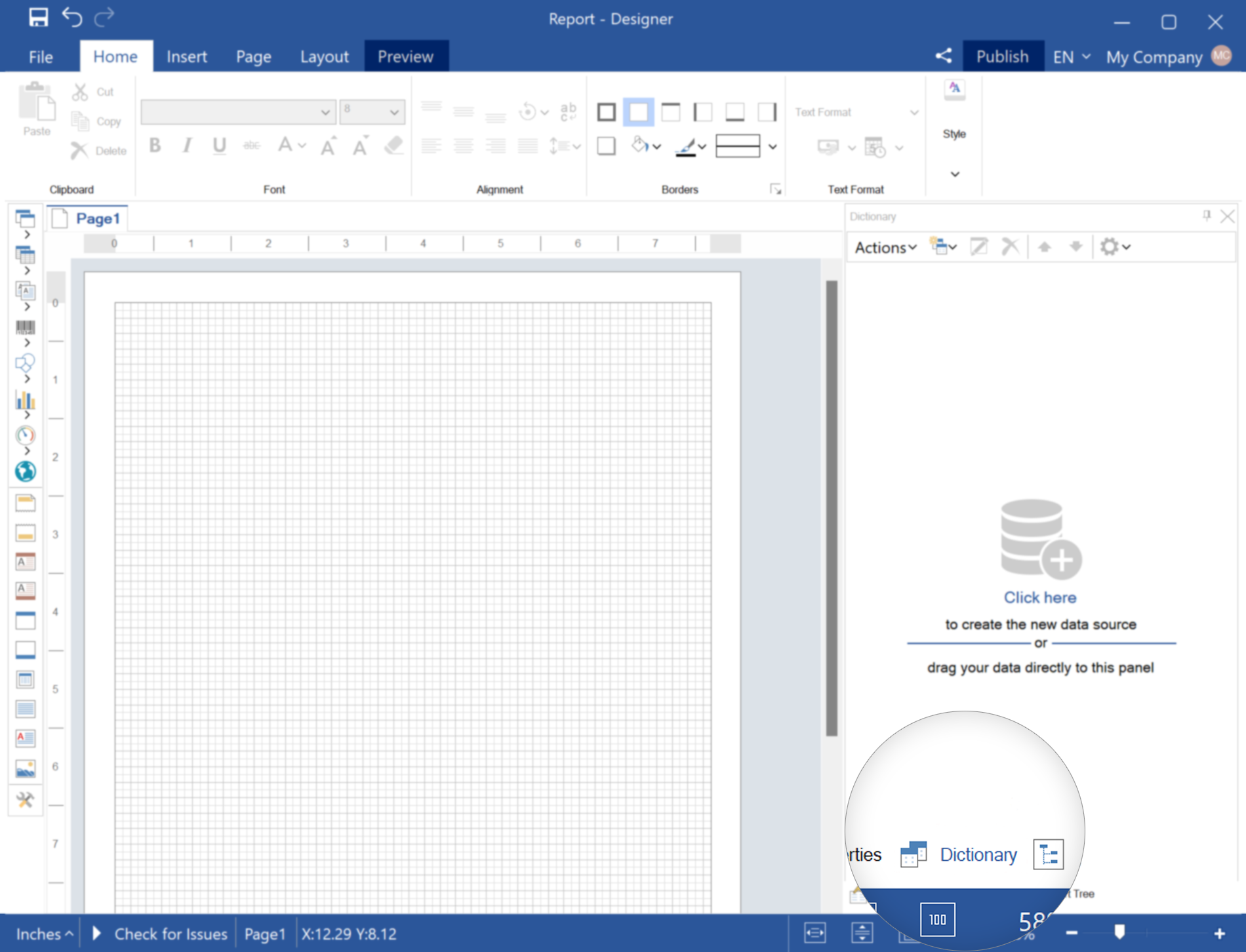Select the Barcode component in left toolbox
The image size is (1246, 952).
[26, 327]
